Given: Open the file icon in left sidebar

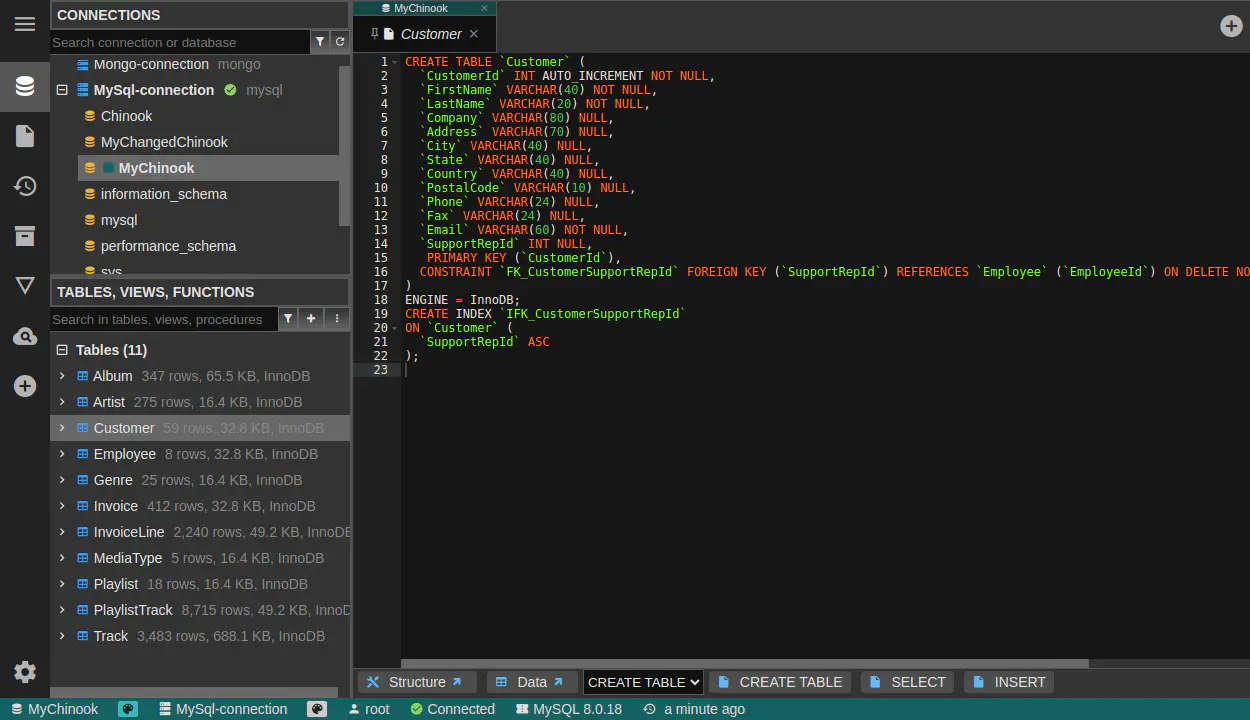Looking at the screenshot, I should point(25,136).
